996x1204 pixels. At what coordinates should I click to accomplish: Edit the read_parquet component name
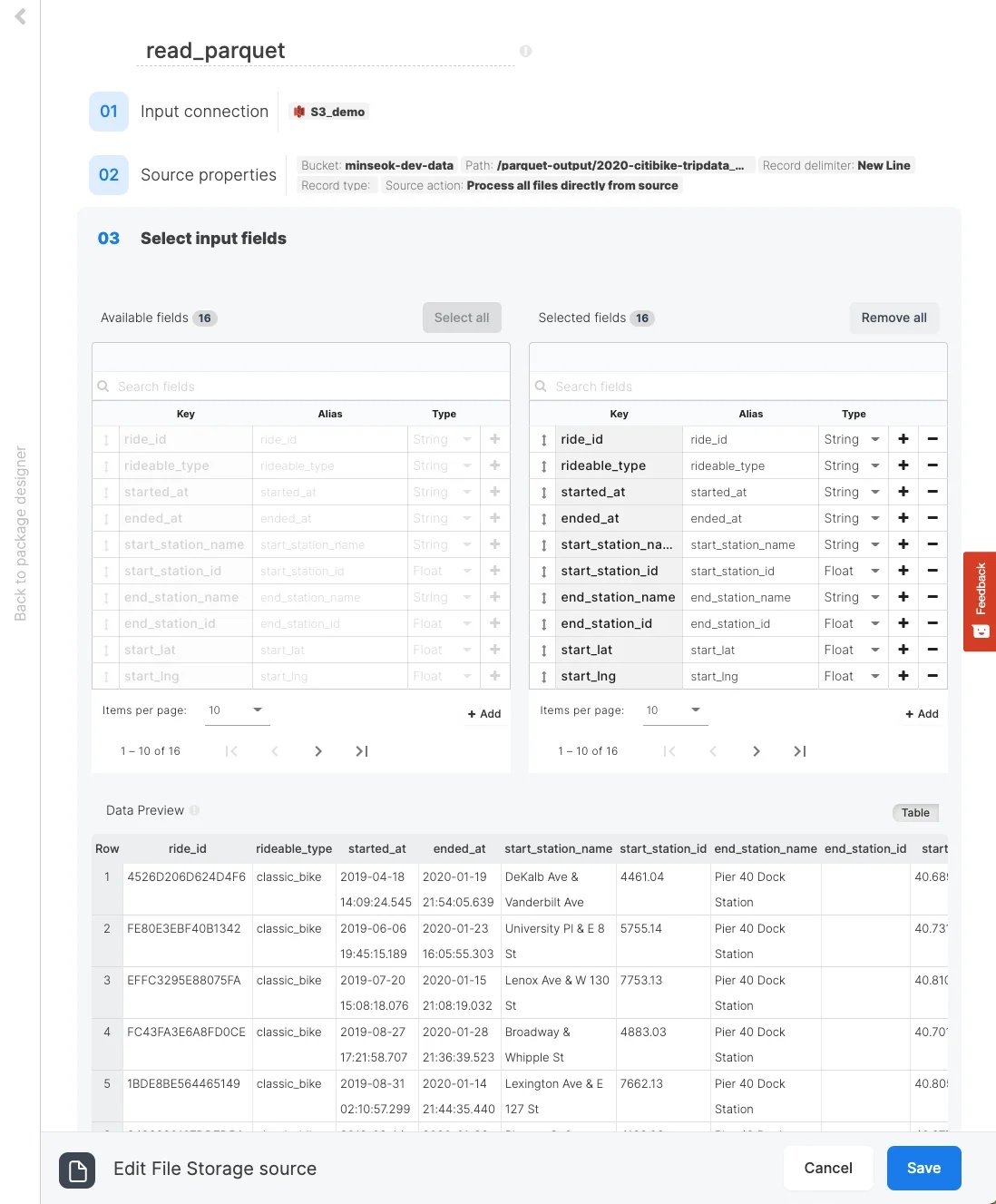tap(327, 51)
